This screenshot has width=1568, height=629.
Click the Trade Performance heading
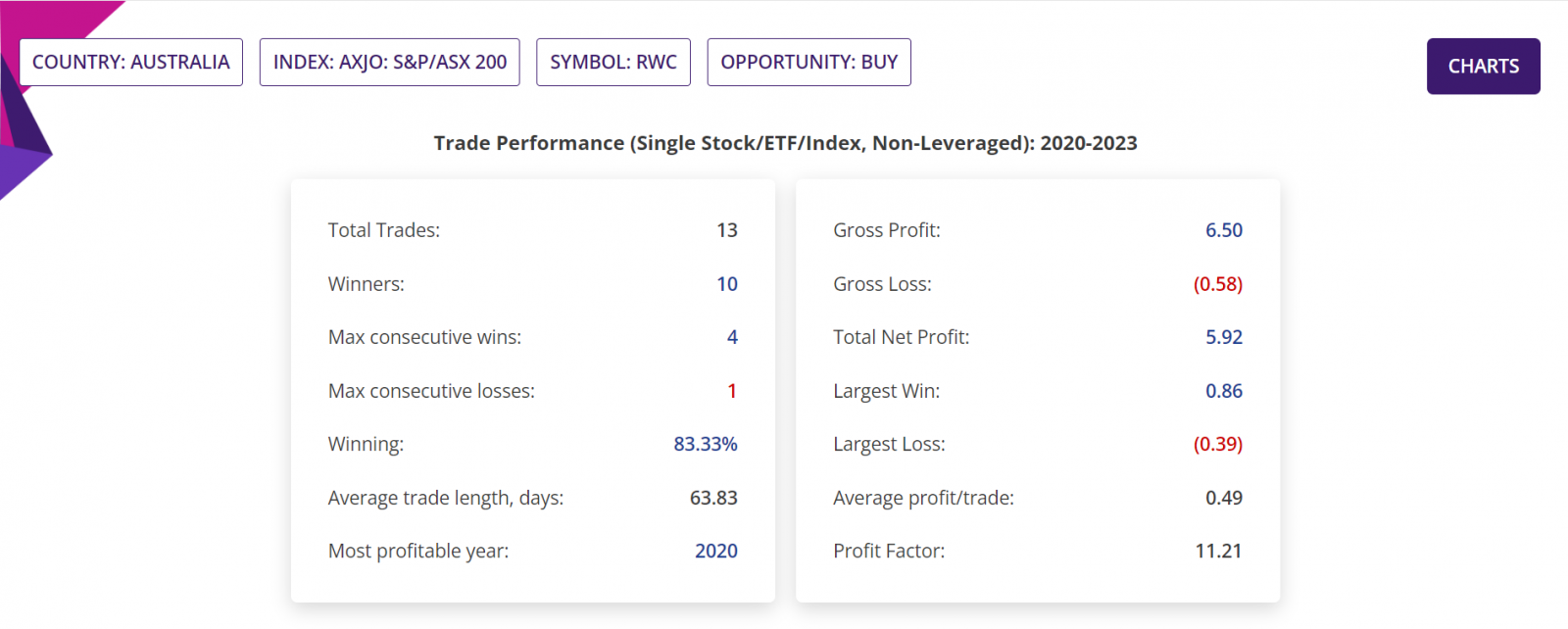(786, 143)
